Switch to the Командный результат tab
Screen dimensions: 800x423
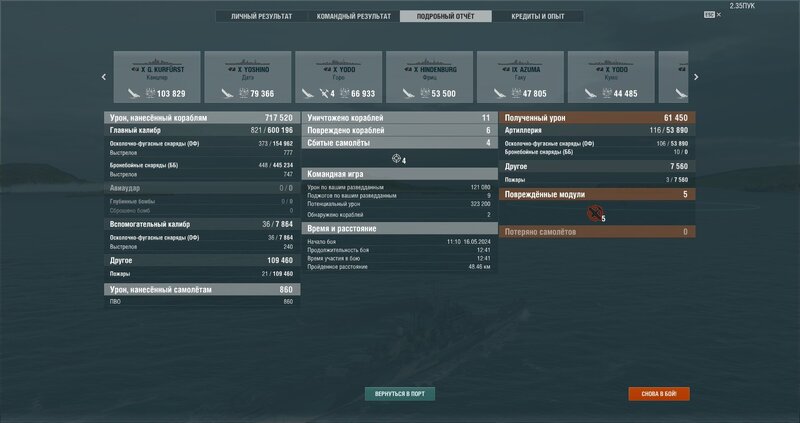[354, 16]
